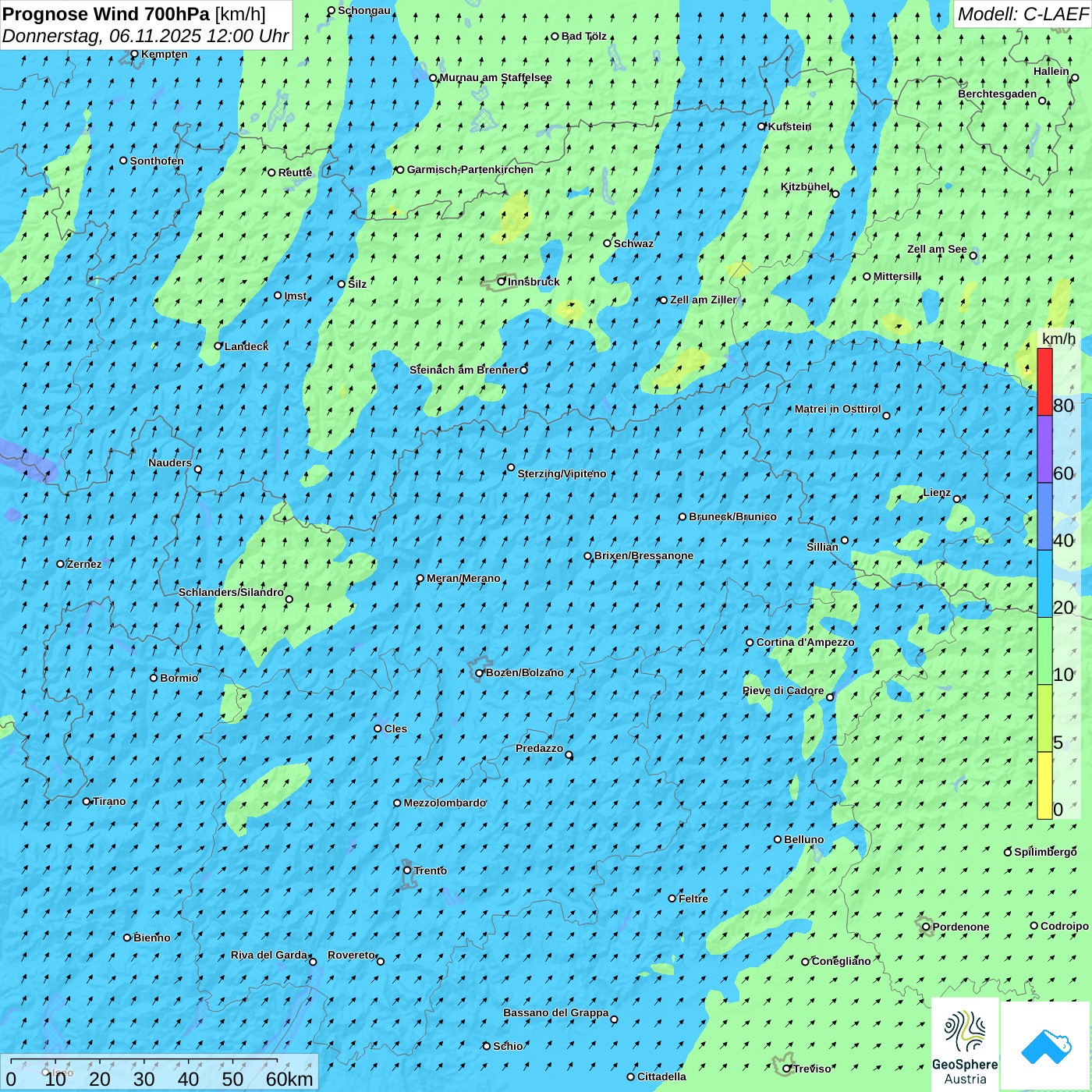
Task: Click the 'Landeck' town label
Action: point(246,346)
